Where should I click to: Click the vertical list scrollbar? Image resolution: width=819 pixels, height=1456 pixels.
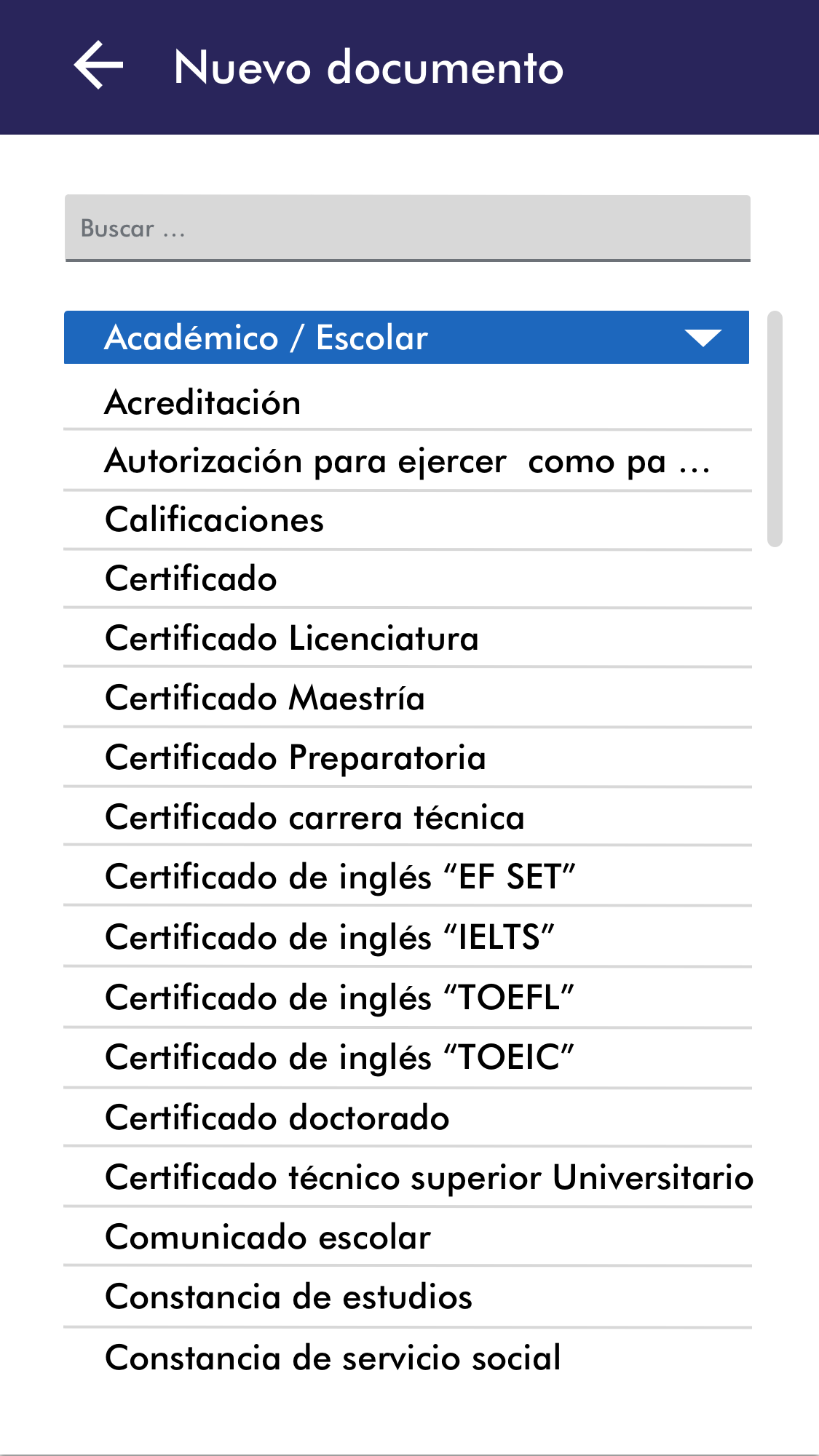775,429
